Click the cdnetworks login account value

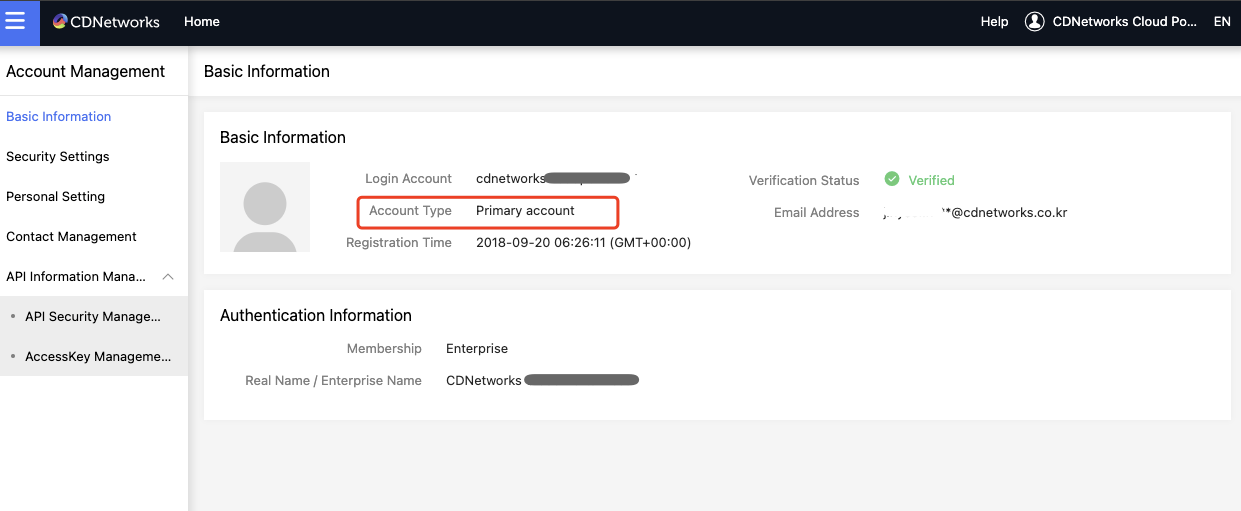tap(553, 179)
